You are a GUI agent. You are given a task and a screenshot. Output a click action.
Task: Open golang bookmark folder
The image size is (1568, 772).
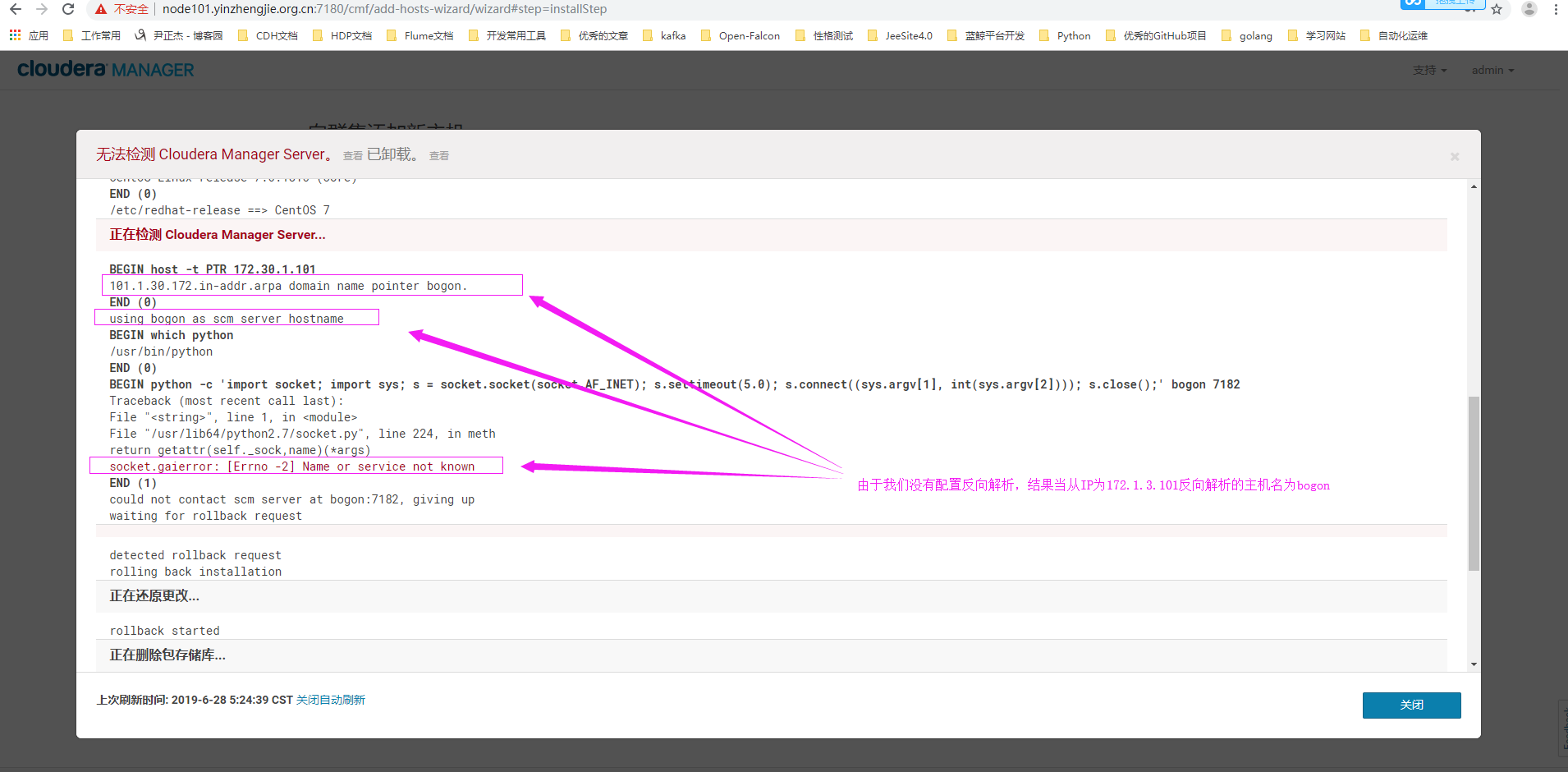pyautogui.click(x=1247, y=35)
